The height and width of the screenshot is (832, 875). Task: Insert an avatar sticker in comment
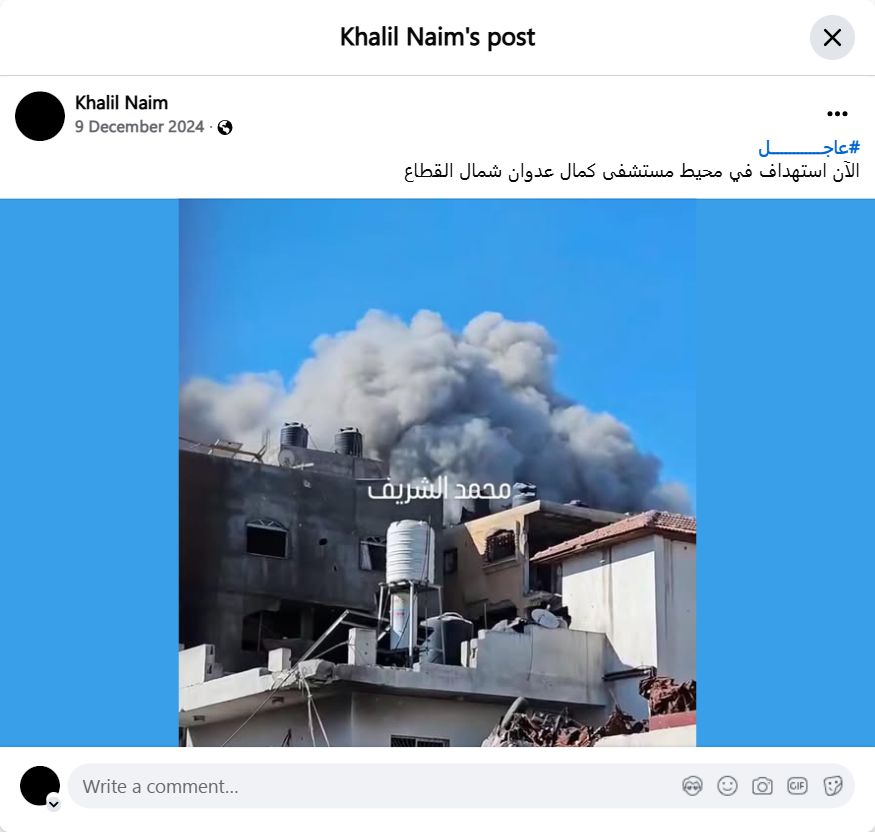coord(693,786)
